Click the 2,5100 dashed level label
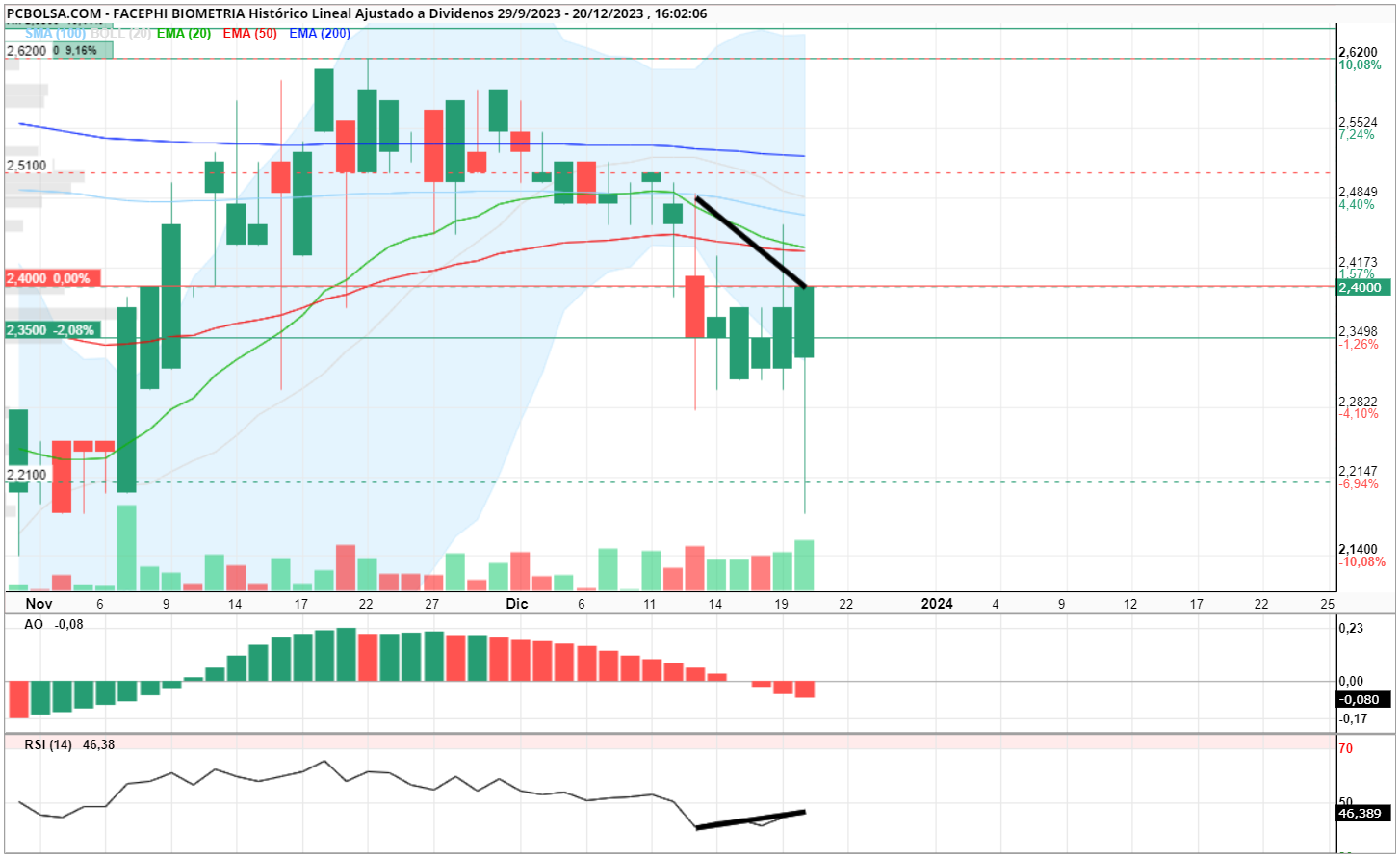The image size is (1400, 858). tap(27, 166)
